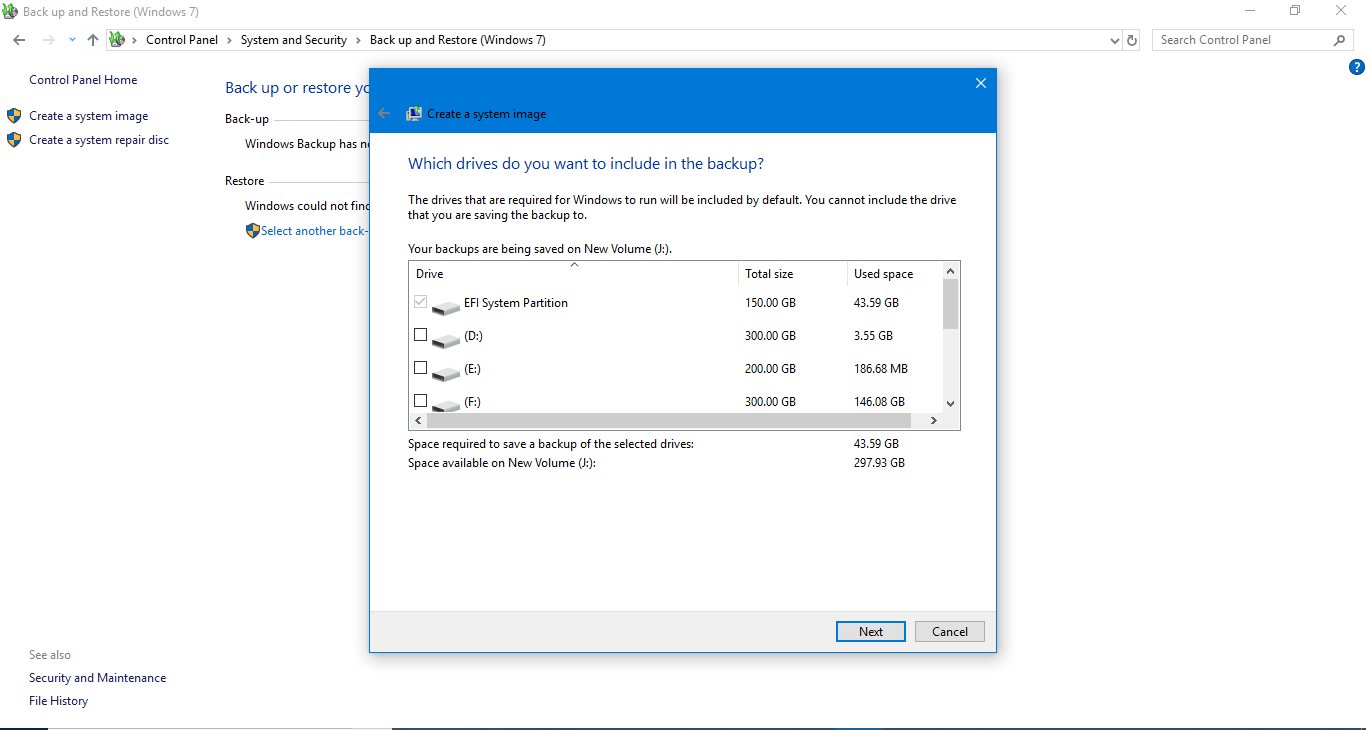Click the Back up and Restore breadcrumb
The height and width of the screenshot is (730, 1366).
(458, 40)
